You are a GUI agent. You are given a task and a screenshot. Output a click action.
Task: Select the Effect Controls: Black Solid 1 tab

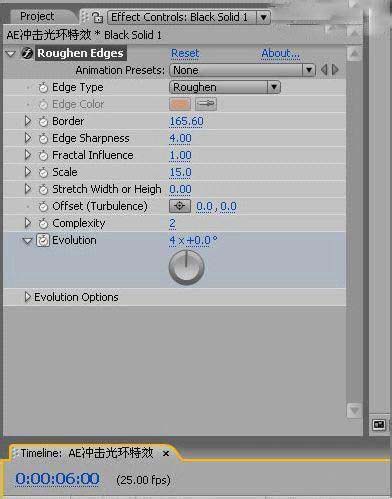(x=179, y=17)
